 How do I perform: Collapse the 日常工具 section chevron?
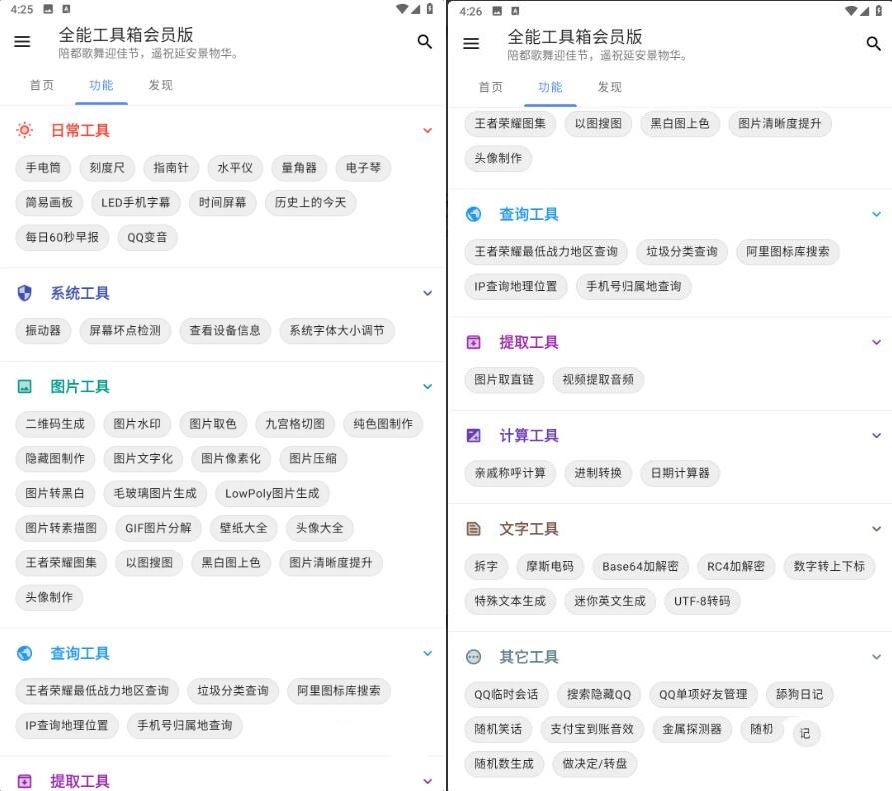pos(427,130)
